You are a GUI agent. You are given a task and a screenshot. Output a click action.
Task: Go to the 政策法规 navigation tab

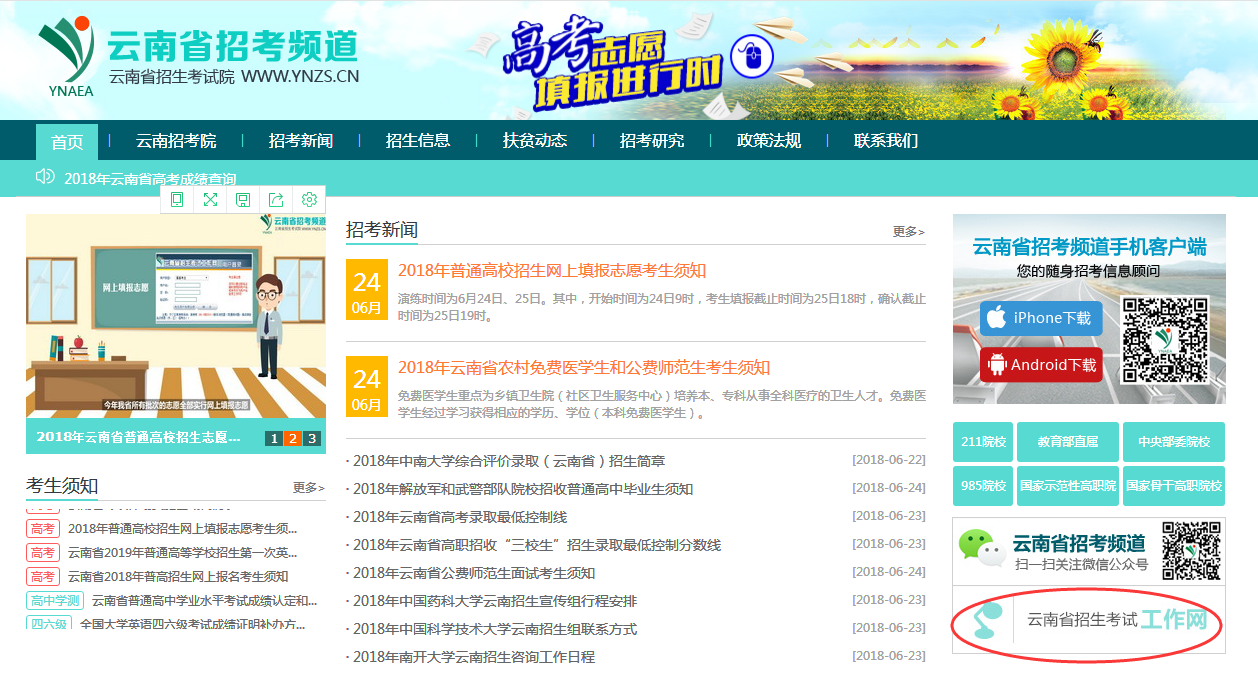click(769, 141)
